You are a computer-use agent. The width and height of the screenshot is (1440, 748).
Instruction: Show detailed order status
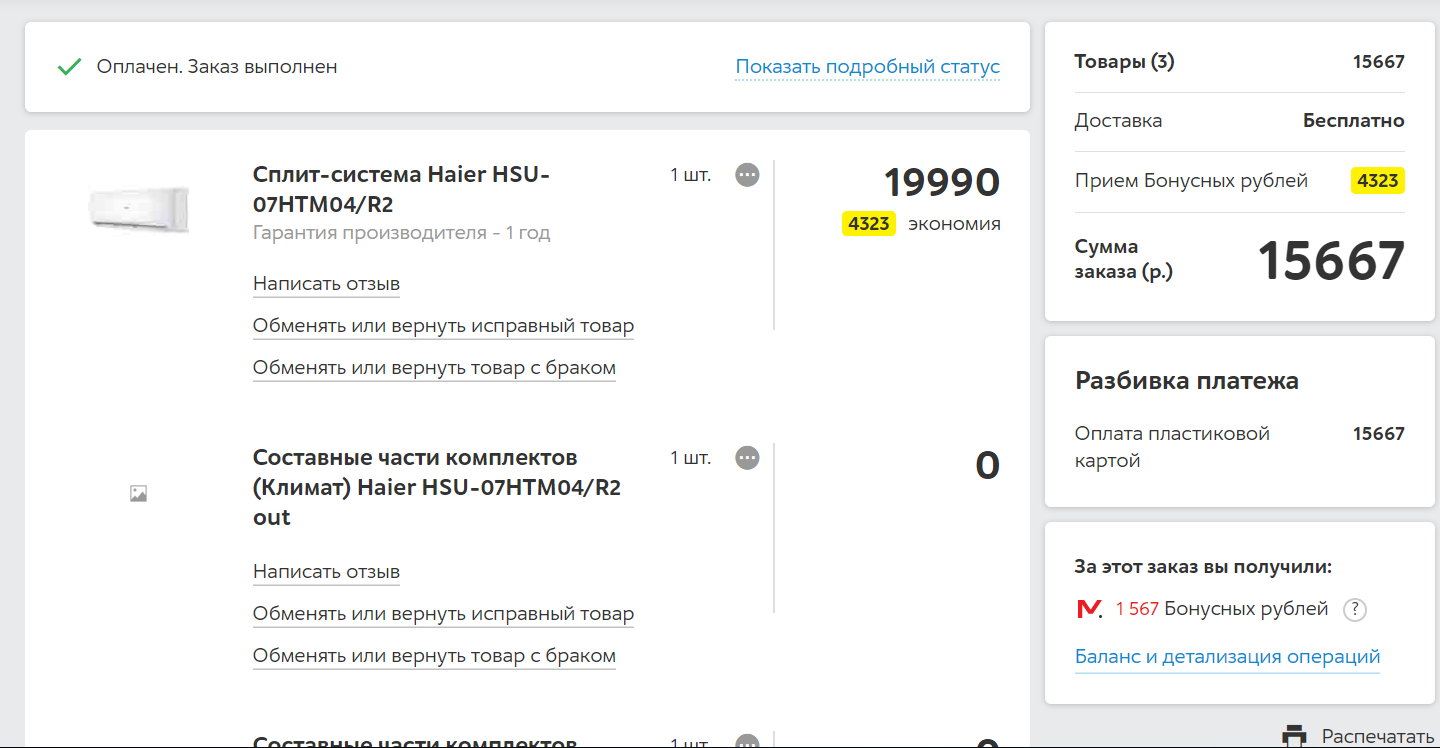coord(867,67)
